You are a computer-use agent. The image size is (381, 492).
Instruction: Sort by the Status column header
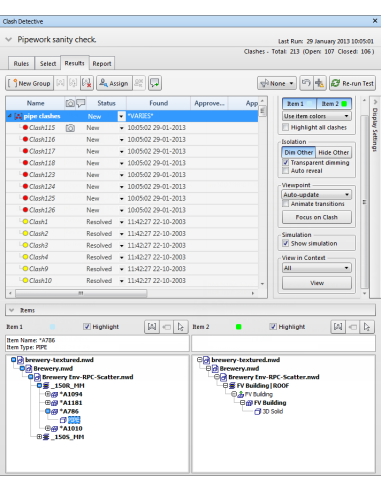pos(106,103)
